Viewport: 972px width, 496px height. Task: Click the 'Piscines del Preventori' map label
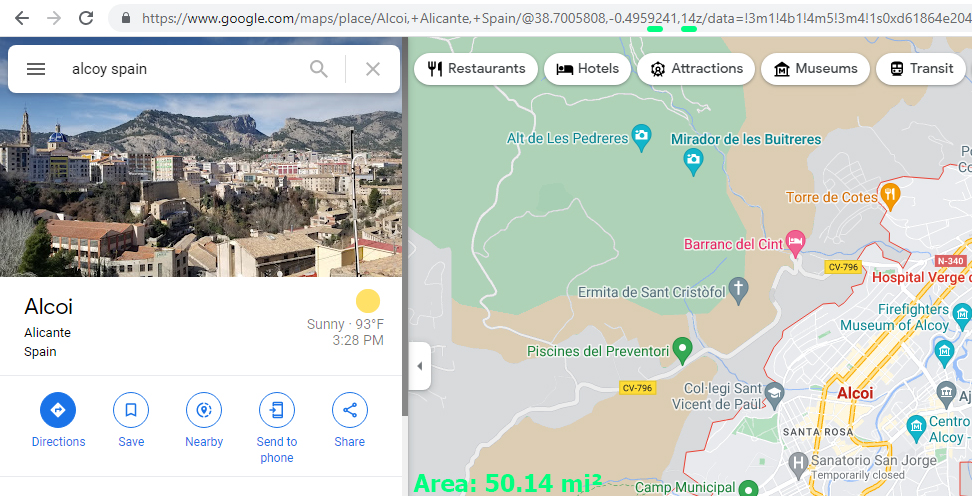(x=598, y=352)
